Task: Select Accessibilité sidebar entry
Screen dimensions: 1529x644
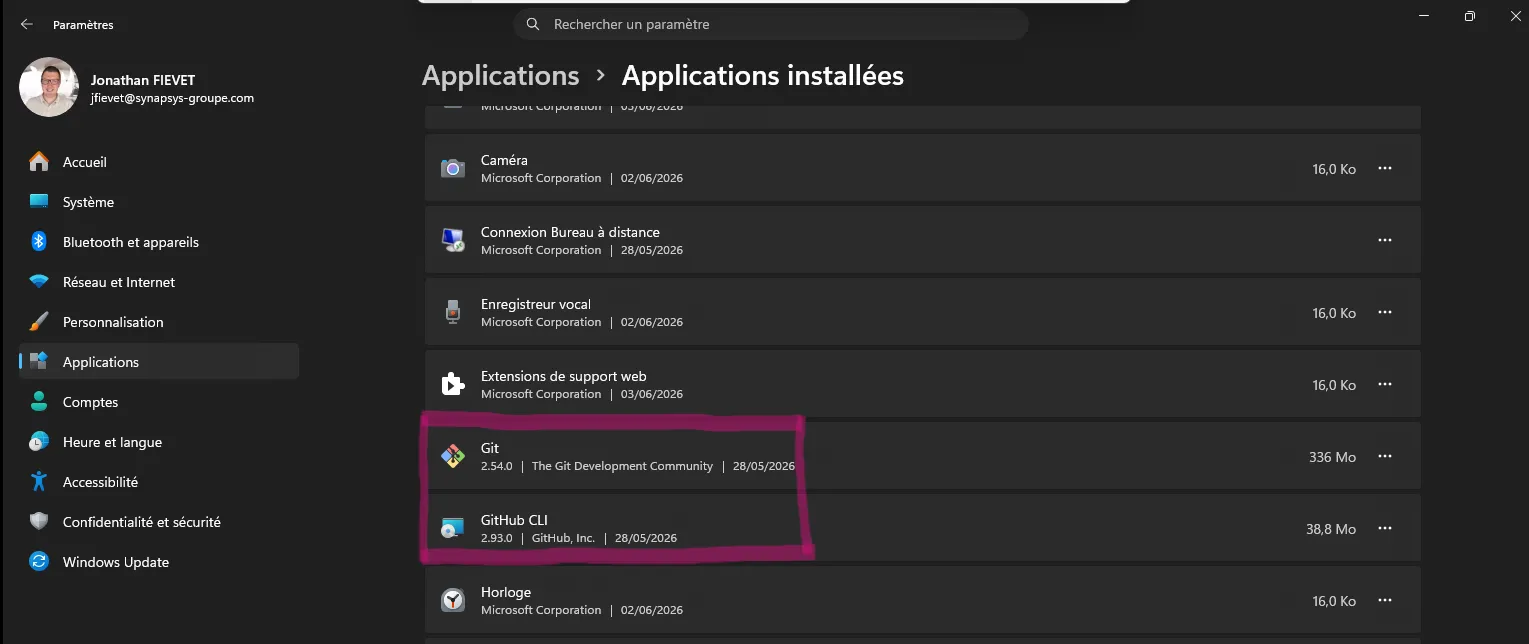Action: coord(159,482)
